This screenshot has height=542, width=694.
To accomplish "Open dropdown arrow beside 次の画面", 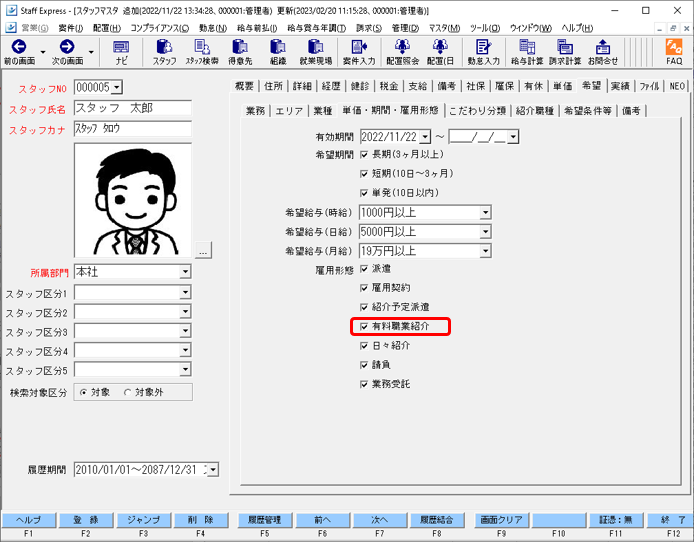I will point(91,52).
